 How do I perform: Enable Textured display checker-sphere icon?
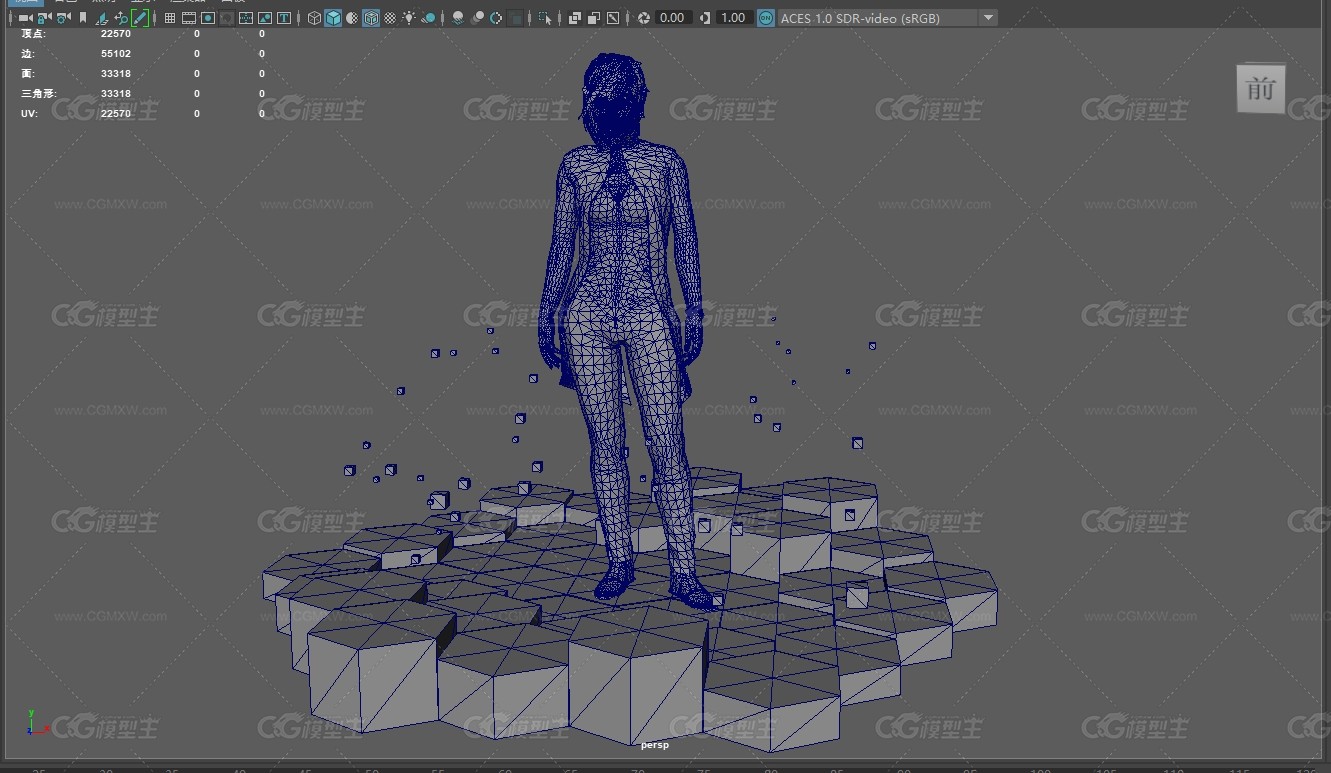(x=390, y=18)
